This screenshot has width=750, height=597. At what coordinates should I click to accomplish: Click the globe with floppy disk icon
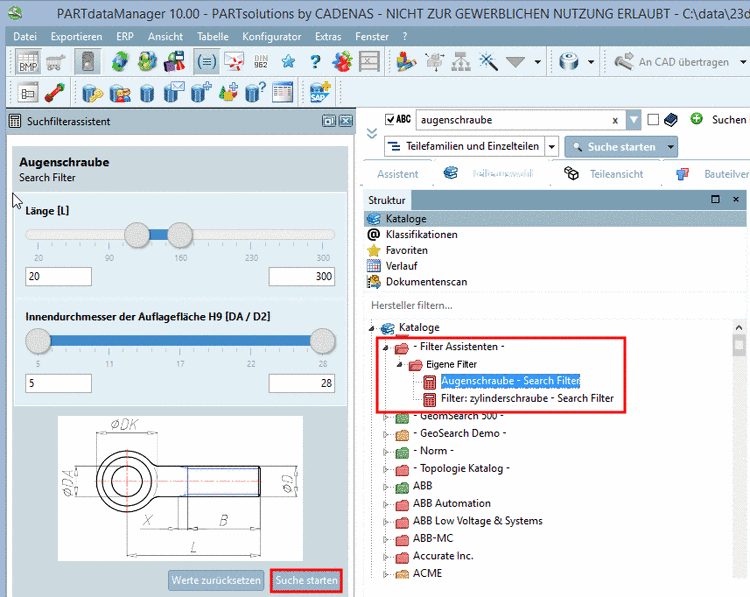174,62
